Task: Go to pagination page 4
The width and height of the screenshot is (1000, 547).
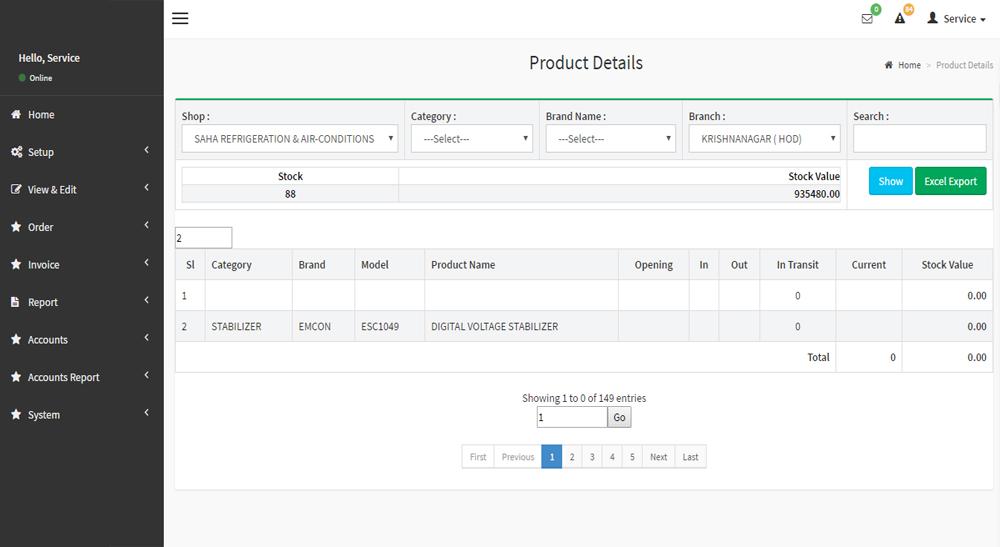Action: 612,457
